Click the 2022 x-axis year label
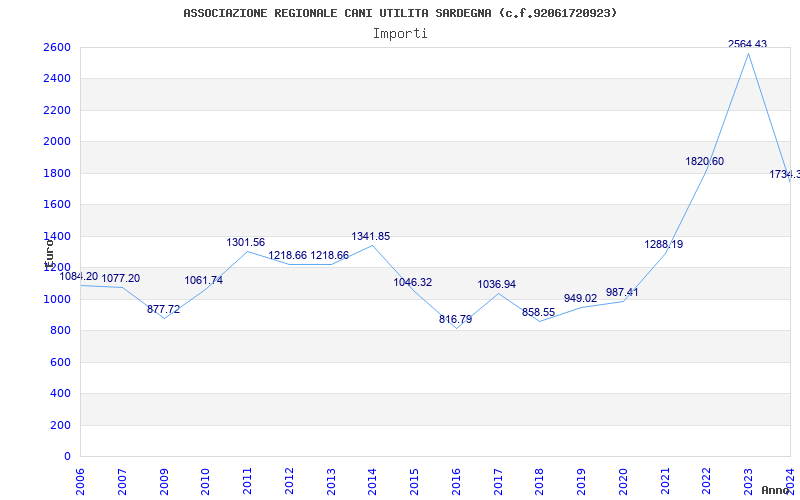 pos(707,482)
